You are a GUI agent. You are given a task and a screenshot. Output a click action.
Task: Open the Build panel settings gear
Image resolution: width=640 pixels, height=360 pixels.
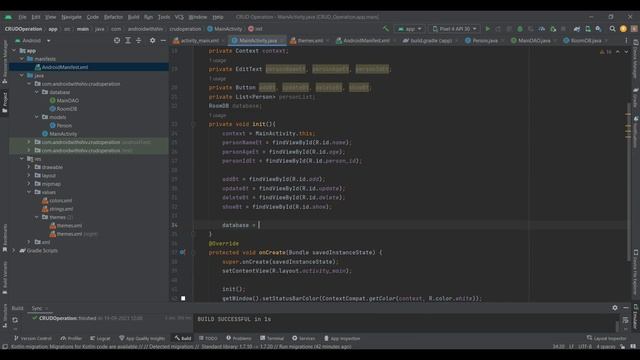(615, 308)
